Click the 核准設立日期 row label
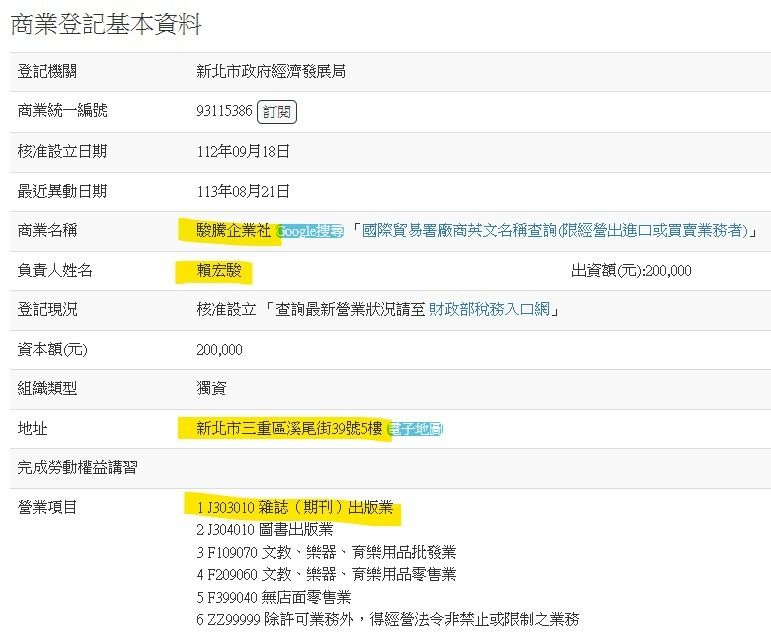The image size is (771, 640). [62, 151]
